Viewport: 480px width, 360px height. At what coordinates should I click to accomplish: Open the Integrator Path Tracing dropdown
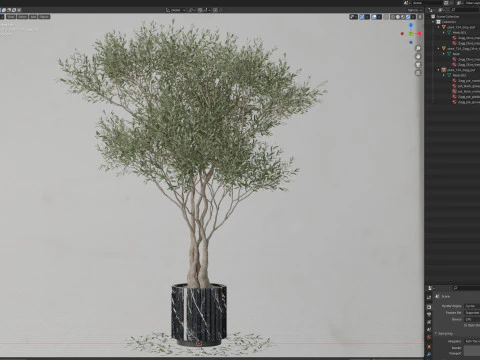click(x=472, y=341)
